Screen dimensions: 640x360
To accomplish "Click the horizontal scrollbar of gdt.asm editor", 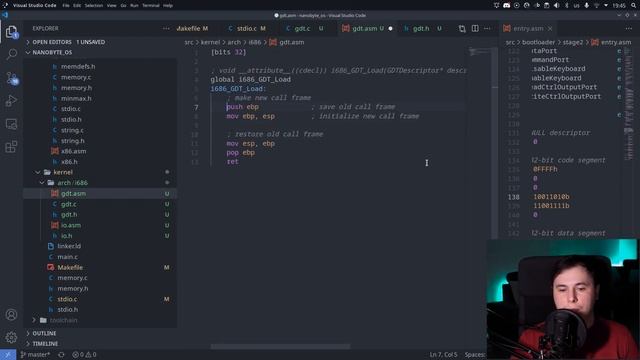I will pos(281,347).
